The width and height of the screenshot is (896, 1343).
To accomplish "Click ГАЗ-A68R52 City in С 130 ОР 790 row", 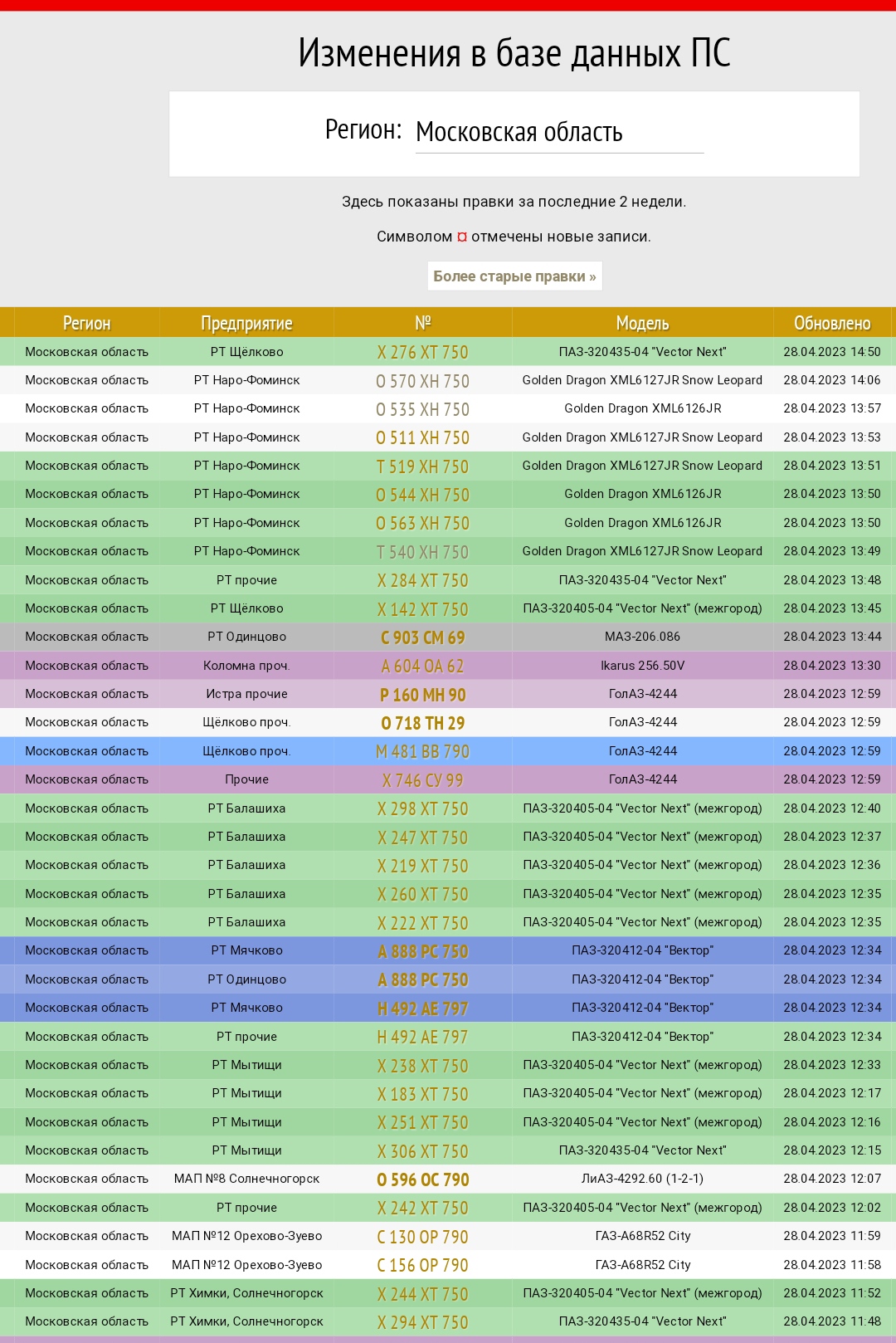I will coord(642,1236).
